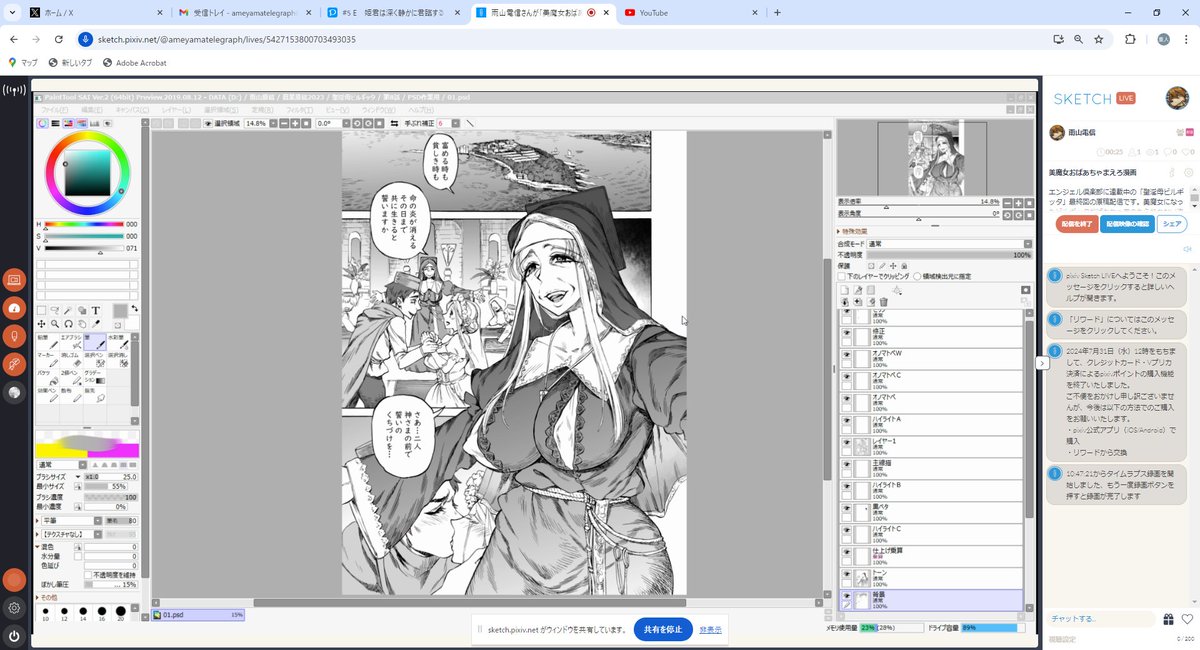Hide the トーン layer with its eye toggle
1200x650 pixels.
pyautogui.click(x=845, y=575)
